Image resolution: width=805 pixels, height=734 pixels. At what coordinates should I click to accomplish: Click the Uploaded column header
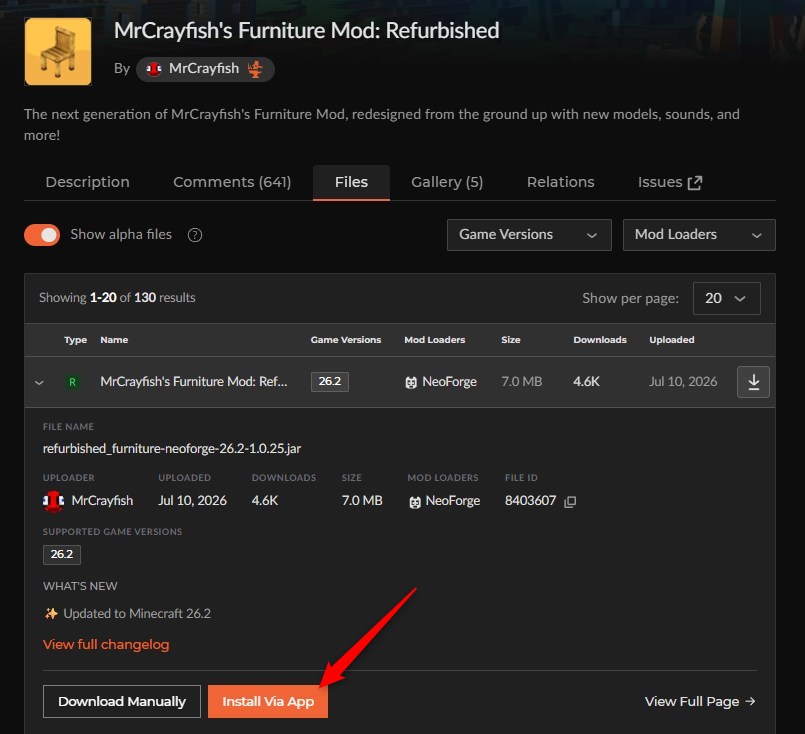pyautogui.click(x=672, y=340)
